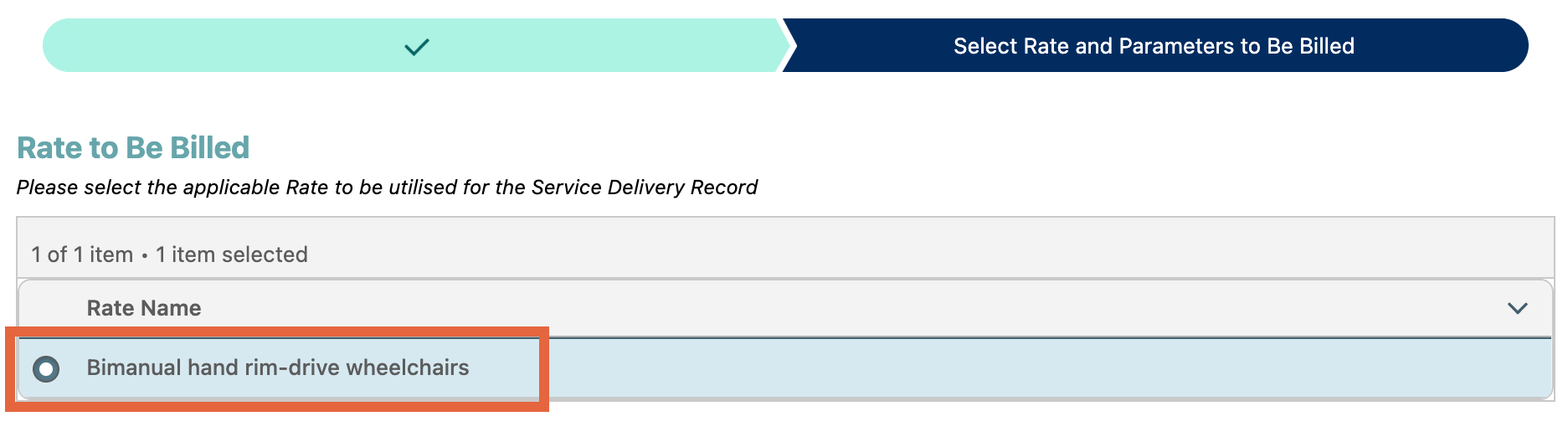Click the arrow divider between the progress steps
The height and width of the screenshot is (442, 1568).
[x=785, y=46]
